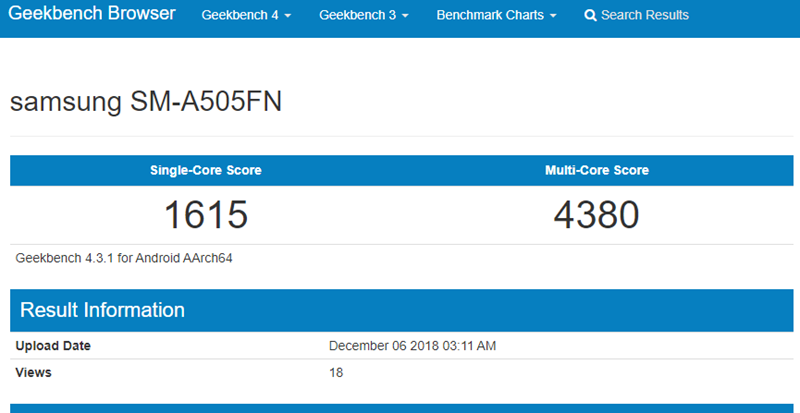Click the Multi-Core Score header

597,171
